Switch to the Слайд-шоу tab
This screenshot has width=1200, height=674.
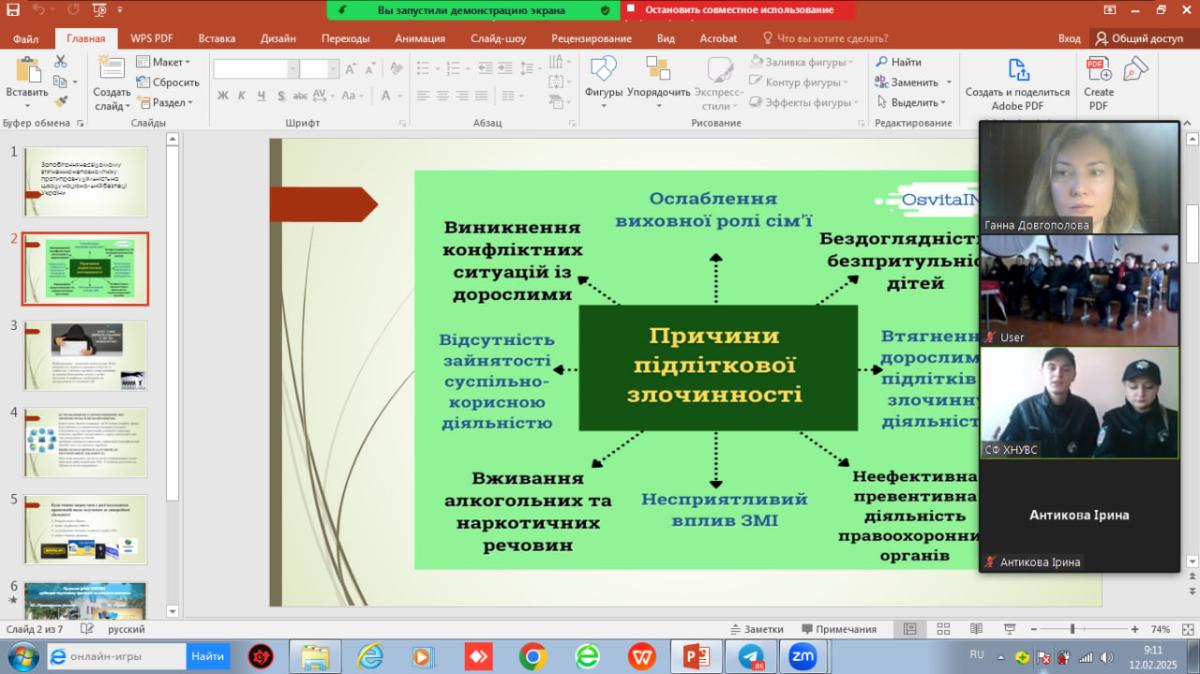coord(498,39)
